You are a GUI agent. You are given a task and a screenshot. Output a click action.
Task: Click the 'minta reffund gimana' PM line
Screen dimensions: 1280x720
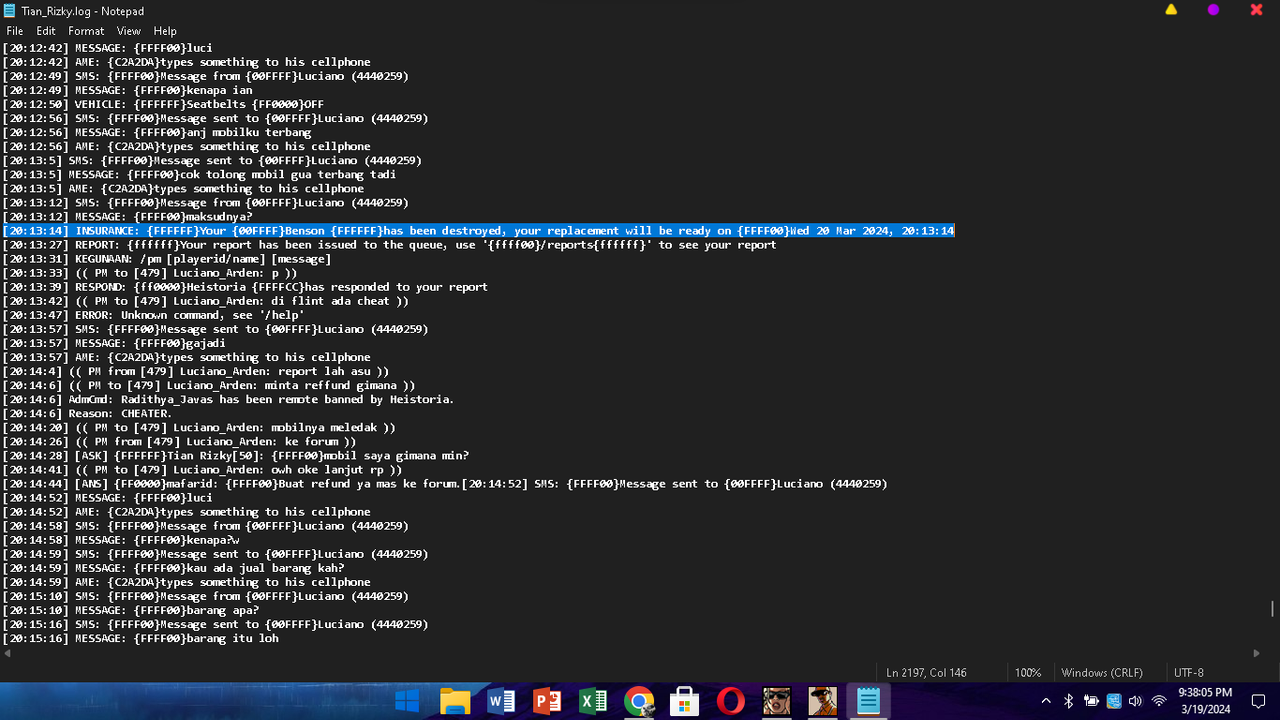coord(208,385)
